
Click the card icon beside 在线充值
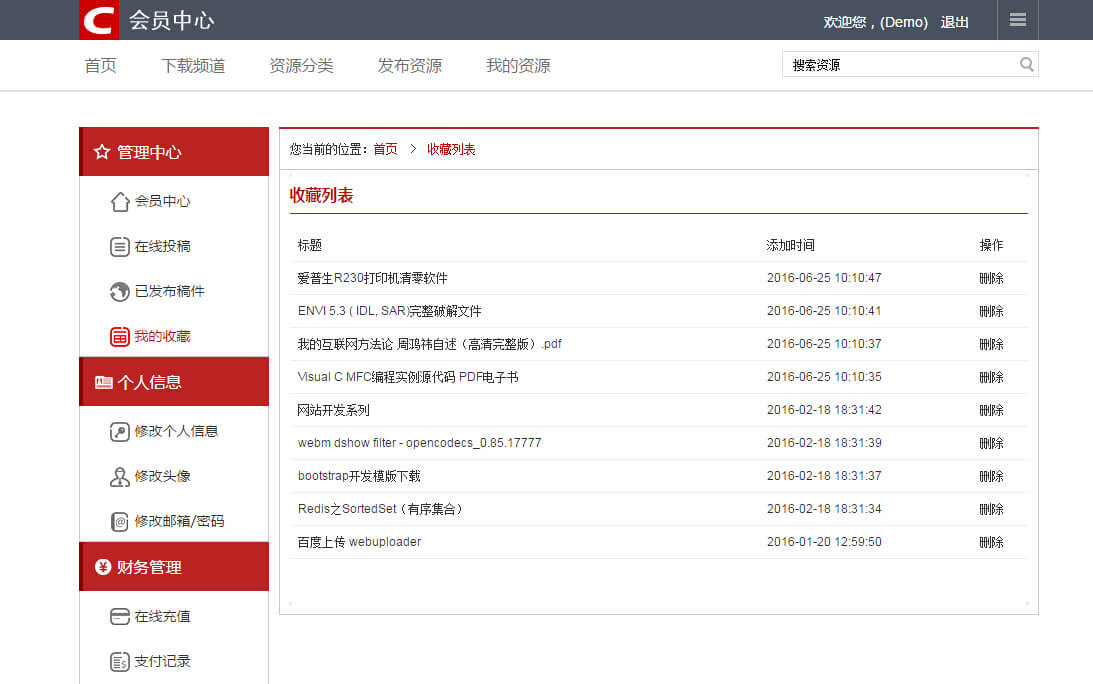(x=119, y=617)
